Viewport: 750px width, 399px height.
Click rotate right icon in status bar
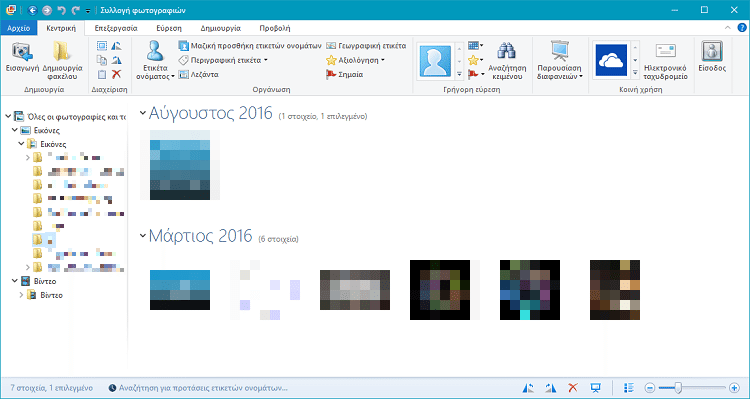[x=551, y=388]
